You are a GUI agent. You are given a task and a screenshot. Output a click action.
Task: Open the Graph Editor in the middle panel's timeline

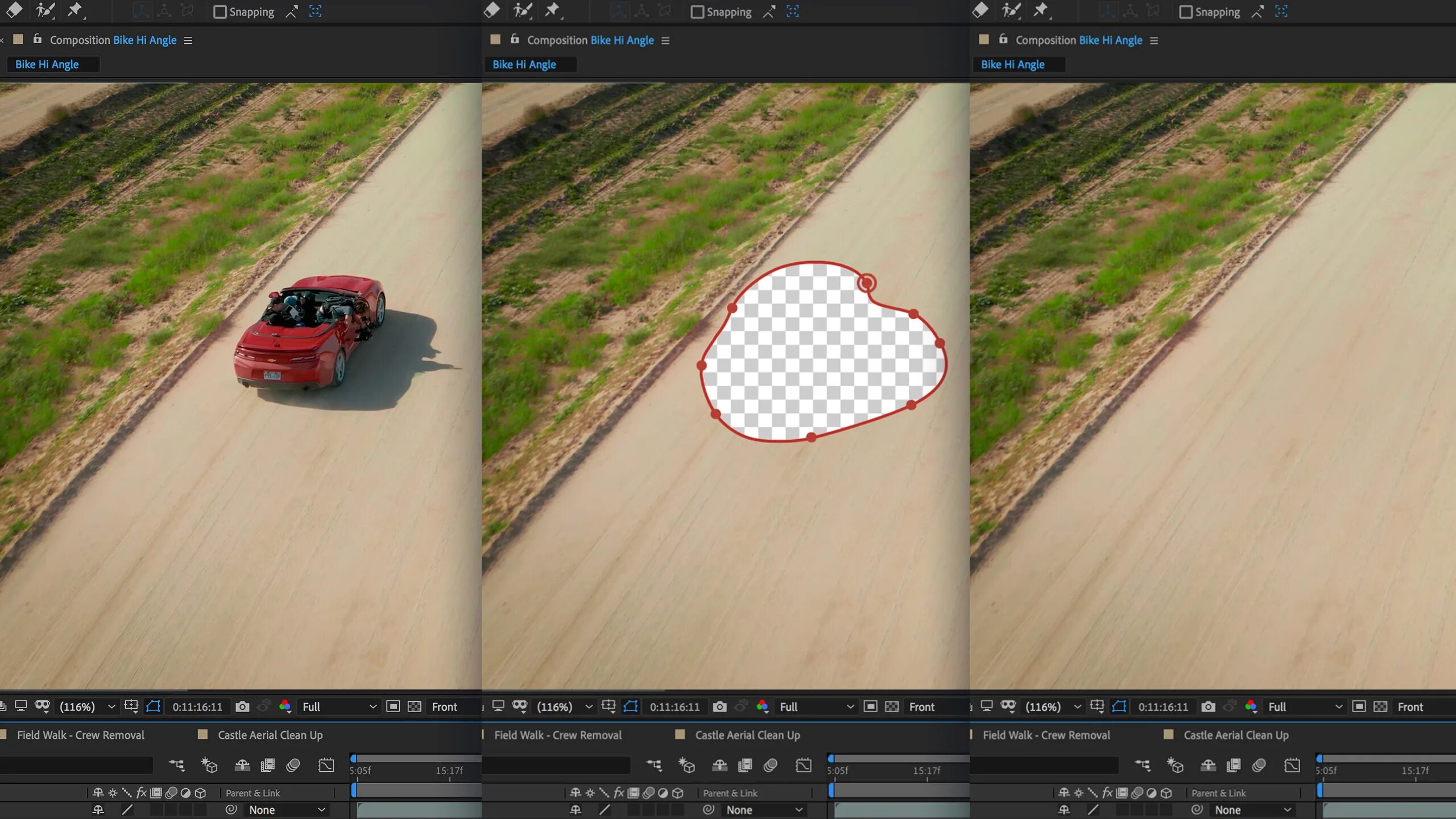(804, 765)
